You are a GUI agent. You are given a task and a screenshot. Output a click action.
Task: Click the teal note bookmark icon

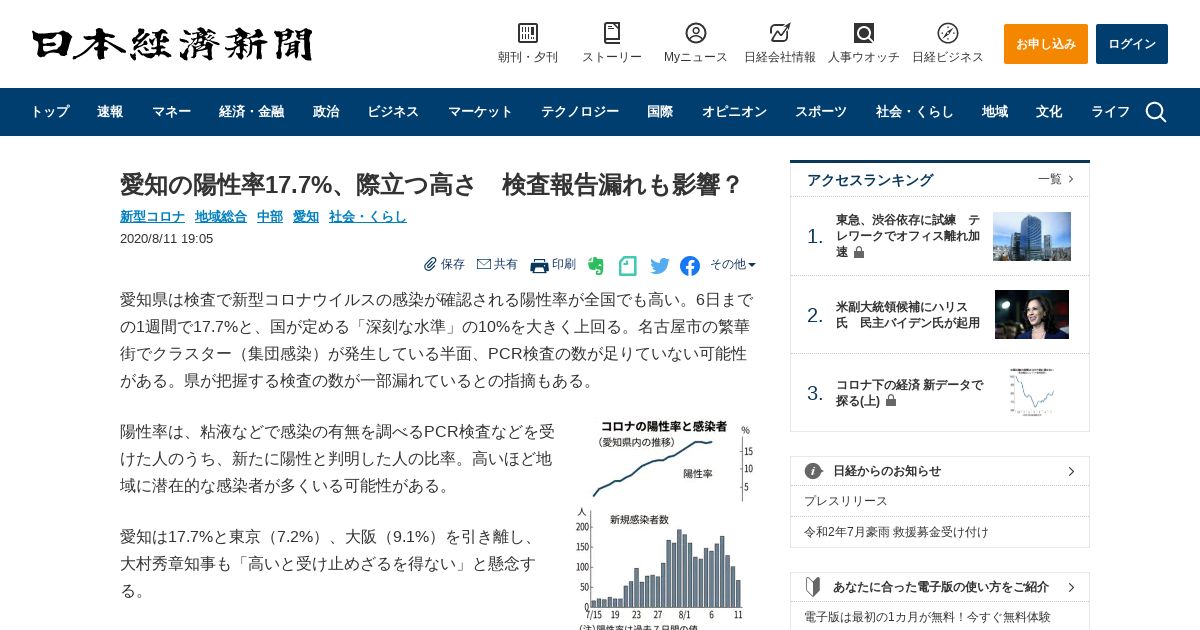pyautogui.click(x=628, y=266)
